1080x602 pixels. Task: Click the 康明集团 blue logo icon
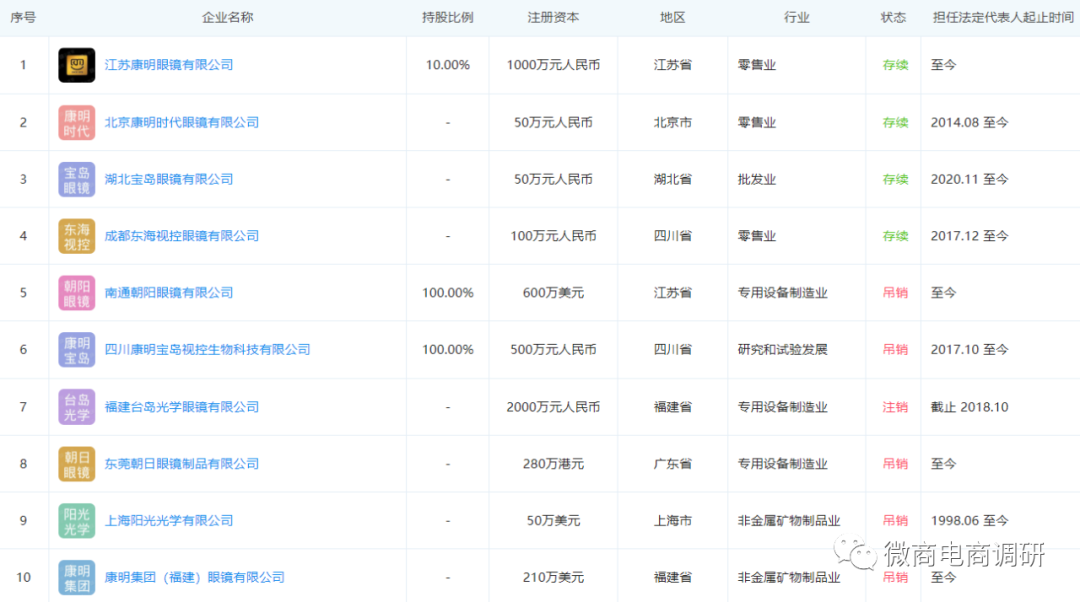pos(76,577)
